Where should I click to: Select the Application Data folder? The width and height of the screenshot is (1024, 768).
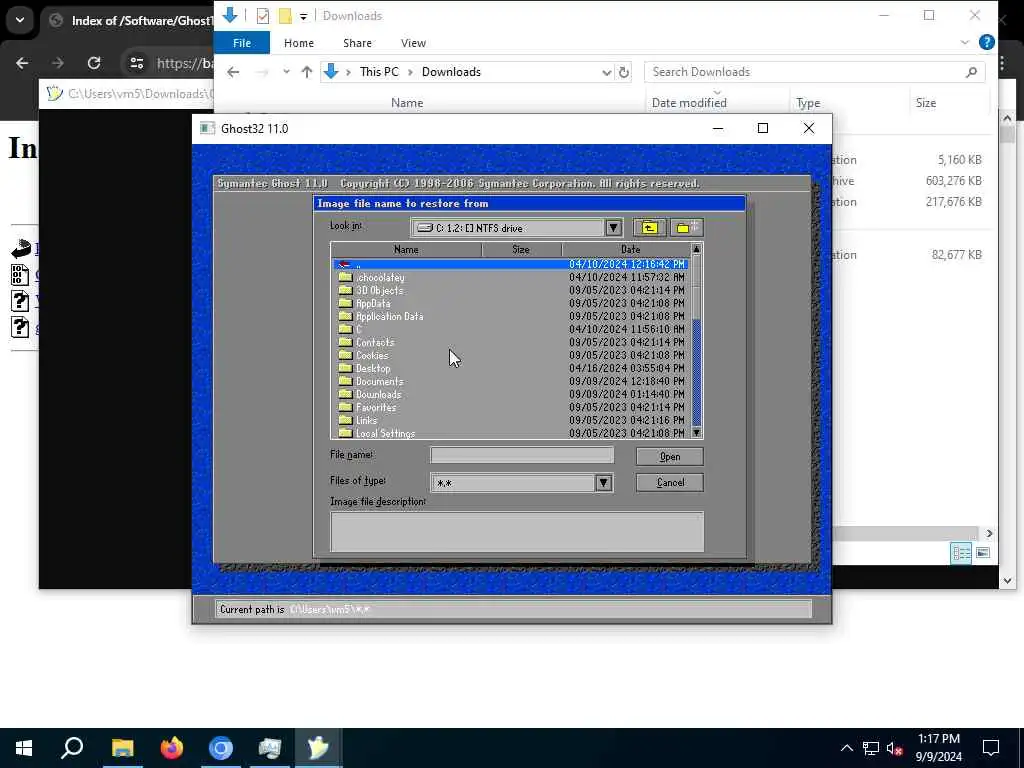pyautogui.click(x=511, y=316)
